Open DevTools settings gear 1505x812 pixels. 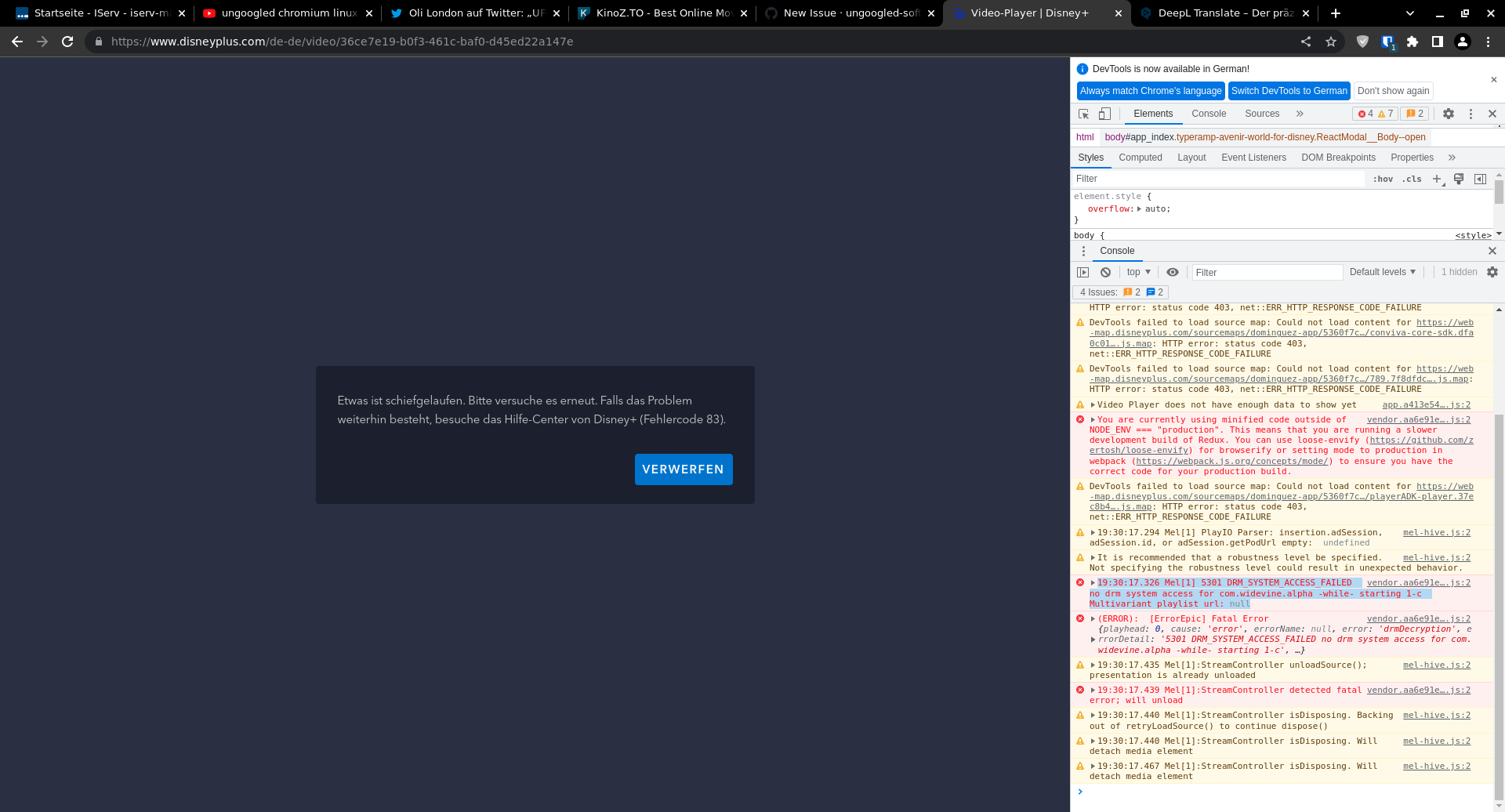[1448, 114]
